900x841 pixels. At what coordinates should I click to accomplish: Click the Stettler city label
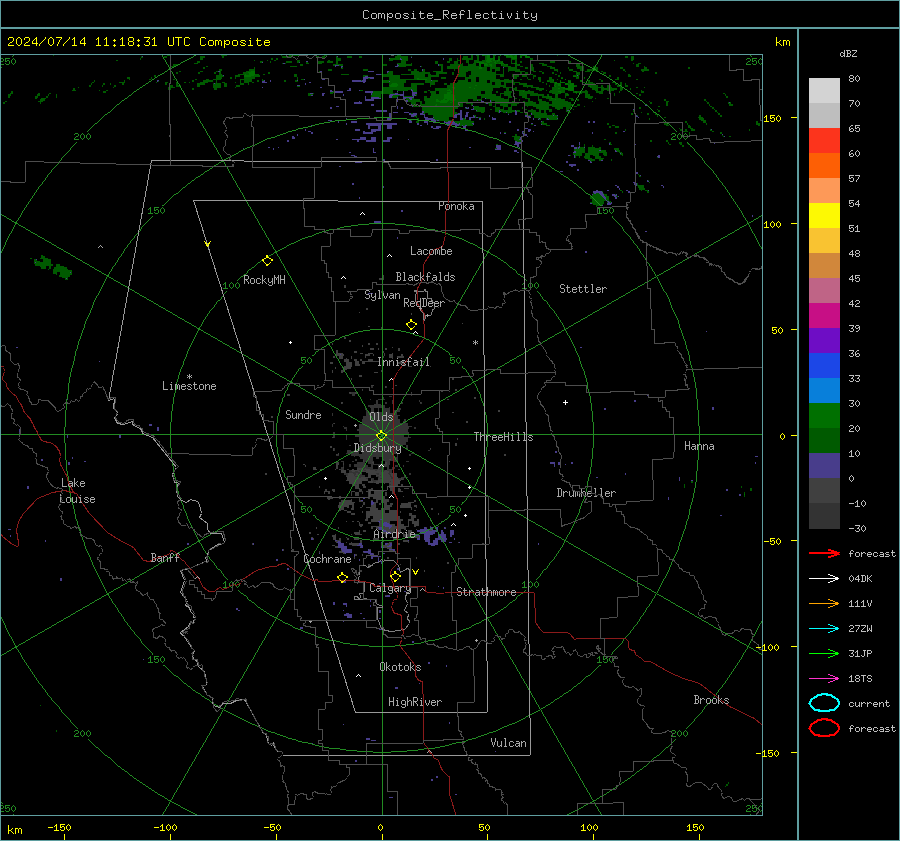(x=583, y=289)
